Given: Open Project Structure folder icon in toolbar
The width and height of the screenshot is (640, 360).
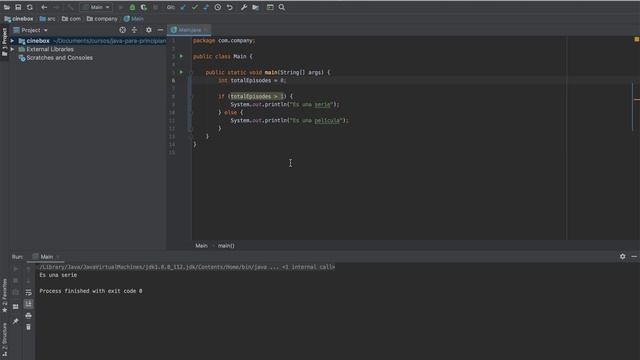Looking at the screenshot, I should 256,7.
